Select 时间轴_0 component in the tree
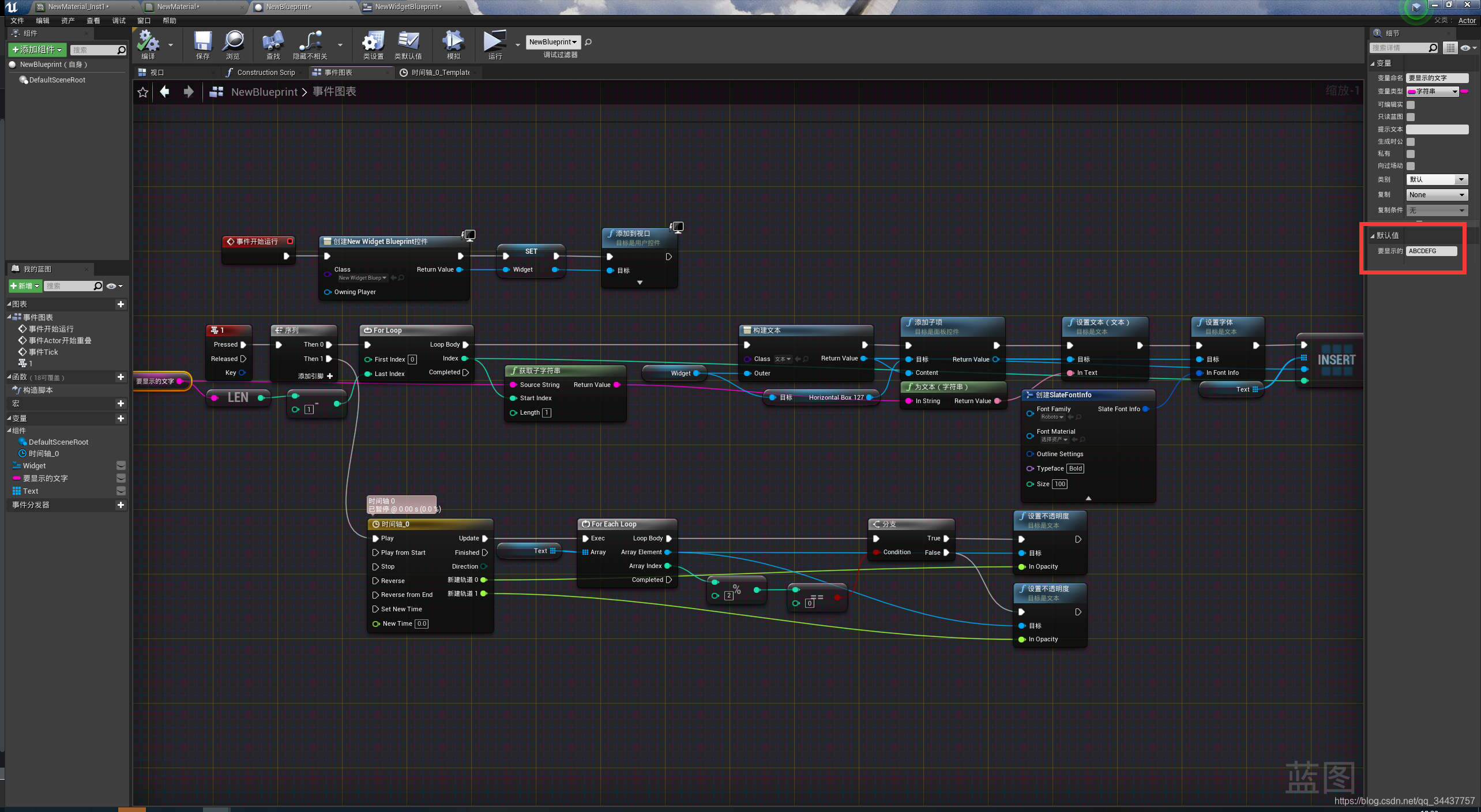The height and width of the screenshot is (812, 1481). (x=44, y=453)
